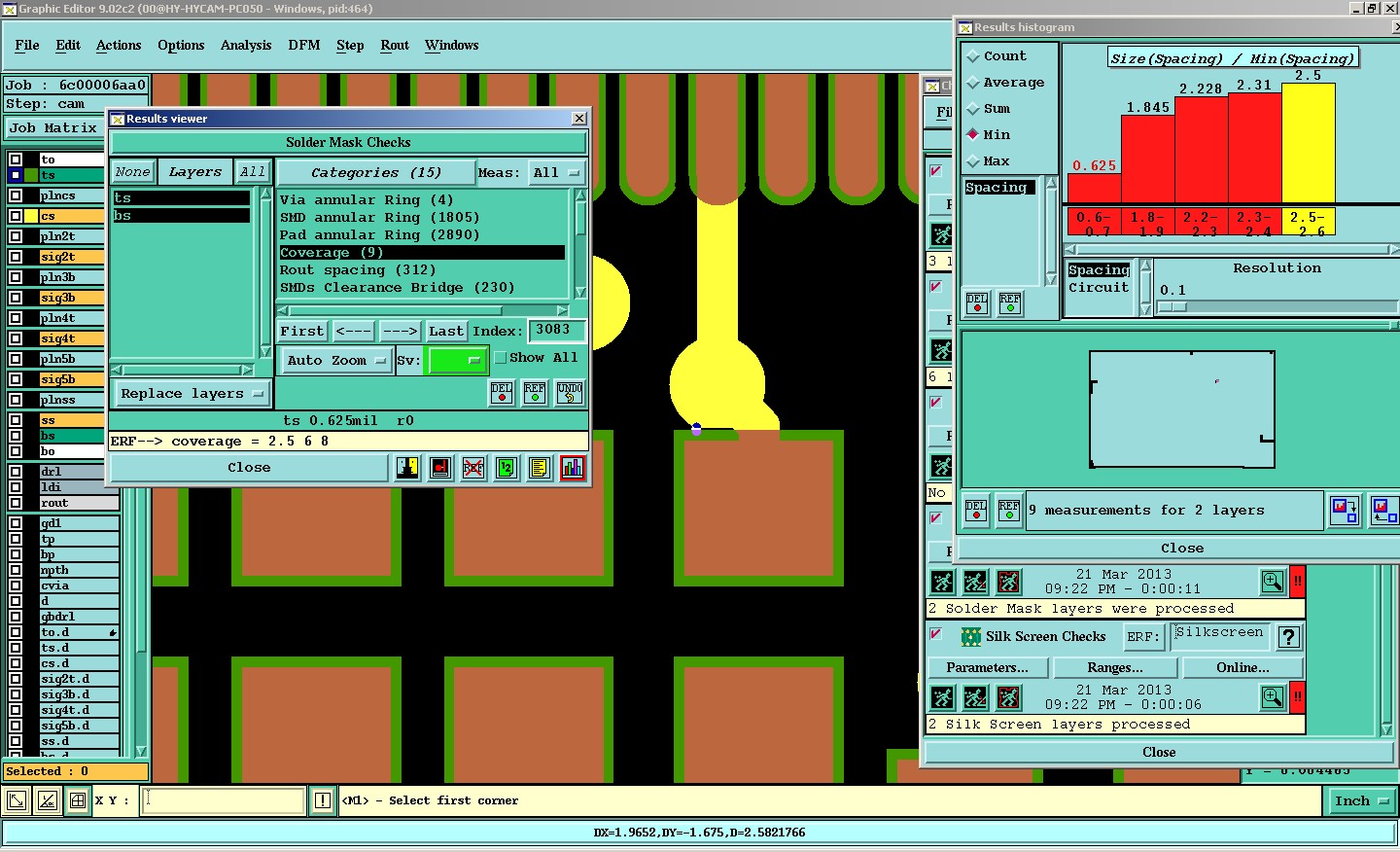This screenshot has height=852, width=1400.
Task: Open the histogram chart icon in Results viewer
Action: click(573, 468)
